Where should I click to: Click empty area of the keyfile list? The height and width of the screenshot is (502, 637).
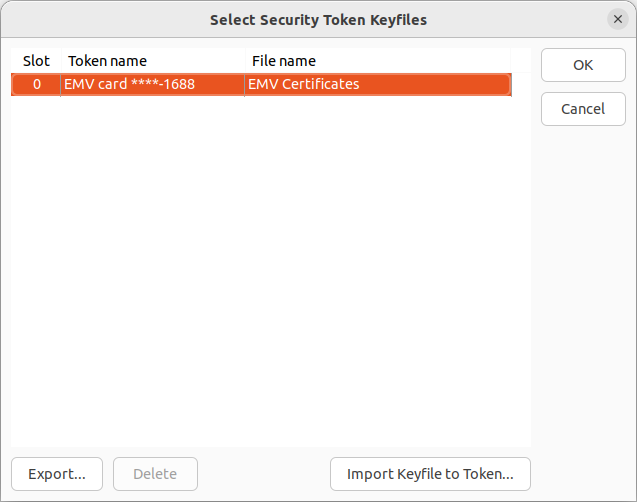(271, 271)
